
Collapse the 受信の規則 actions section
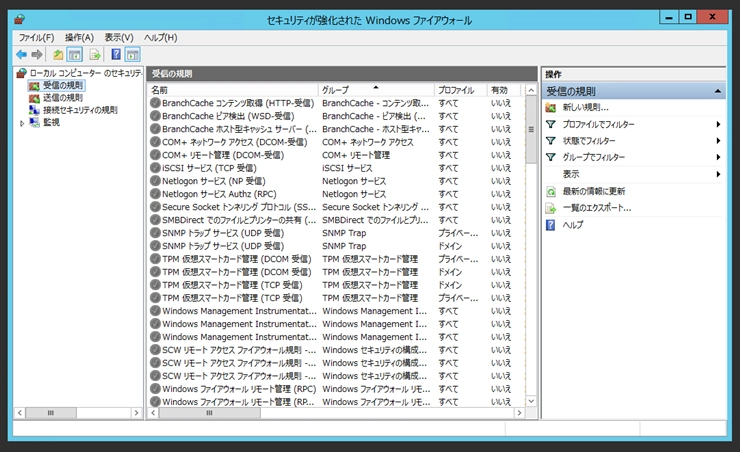pos(717,91)
